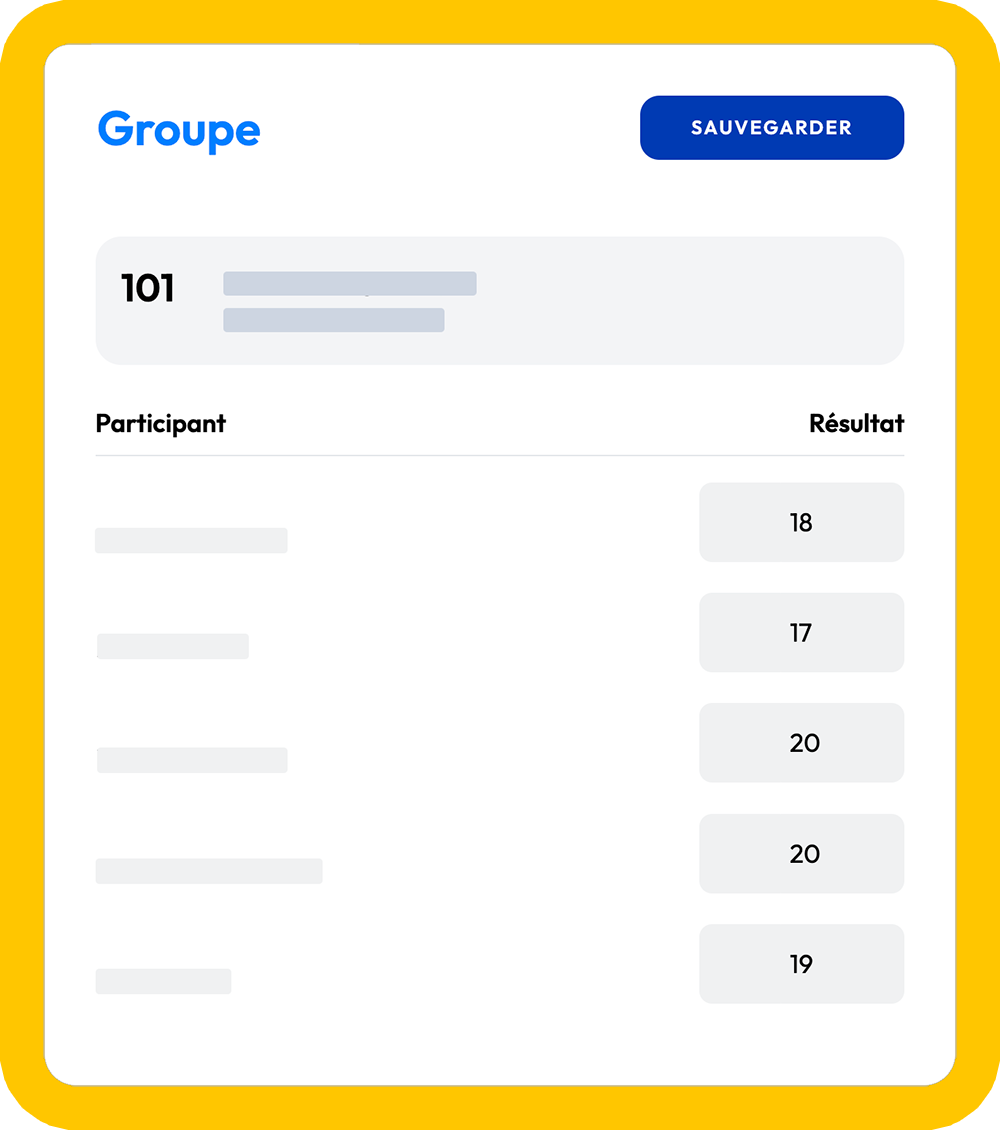Focus the result field showing 17
This screenshot has height=1130, width=1000.
[x=801, y=632]
